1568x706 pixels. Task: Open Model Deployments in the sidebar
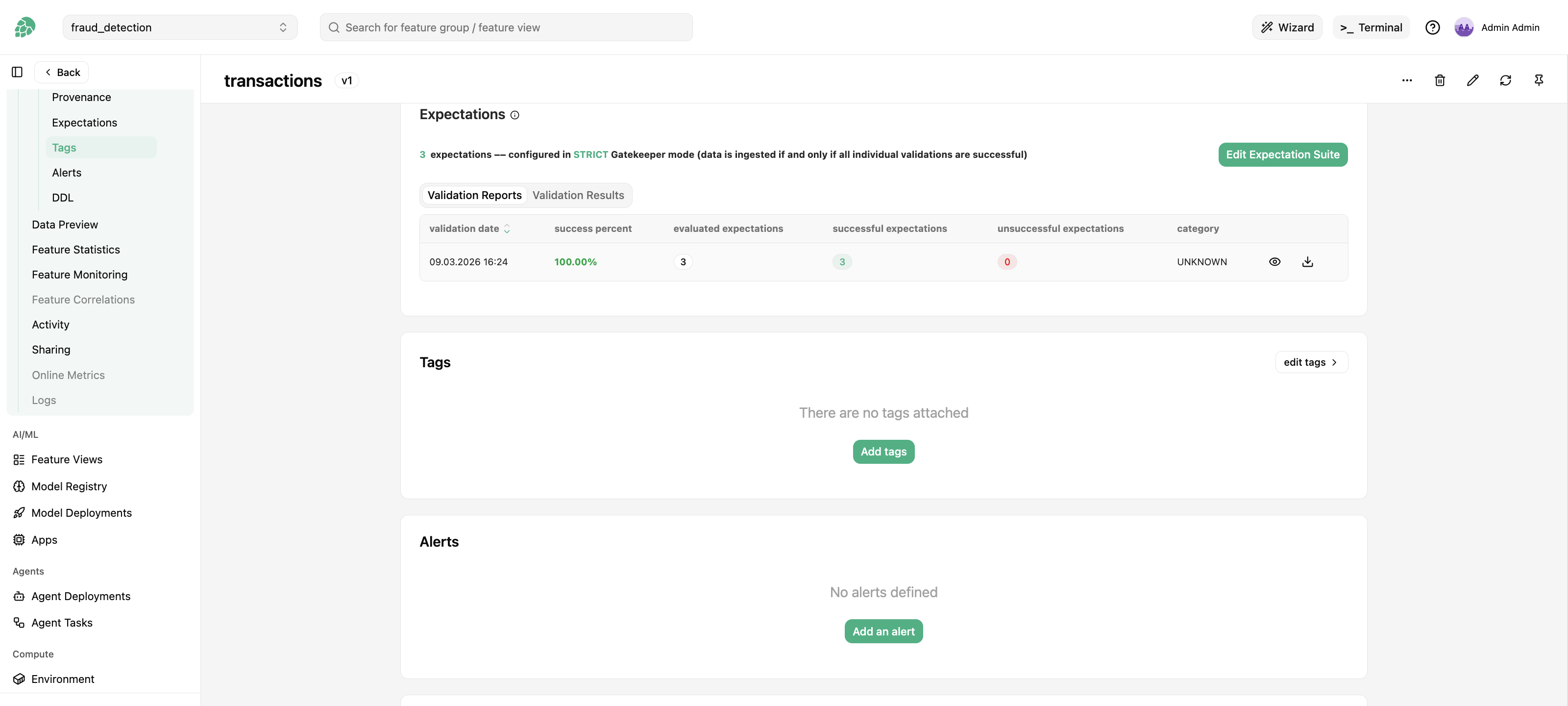(x=81, y=513)
